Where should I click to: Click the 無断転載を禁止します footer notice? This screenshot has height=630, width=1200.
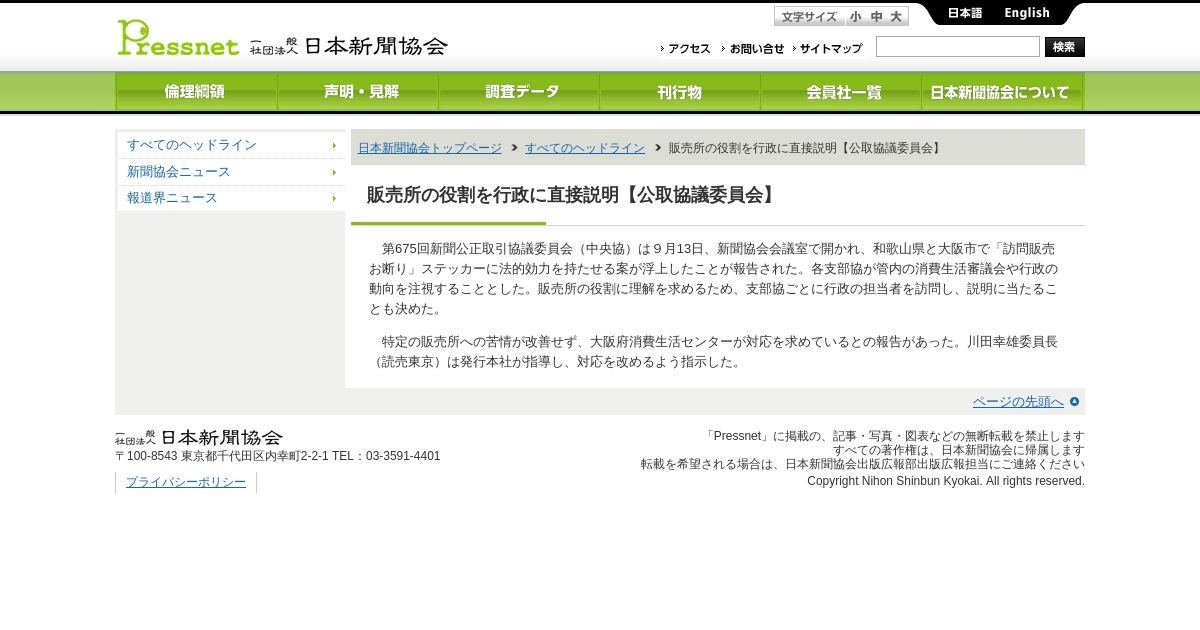click(894, 436)
